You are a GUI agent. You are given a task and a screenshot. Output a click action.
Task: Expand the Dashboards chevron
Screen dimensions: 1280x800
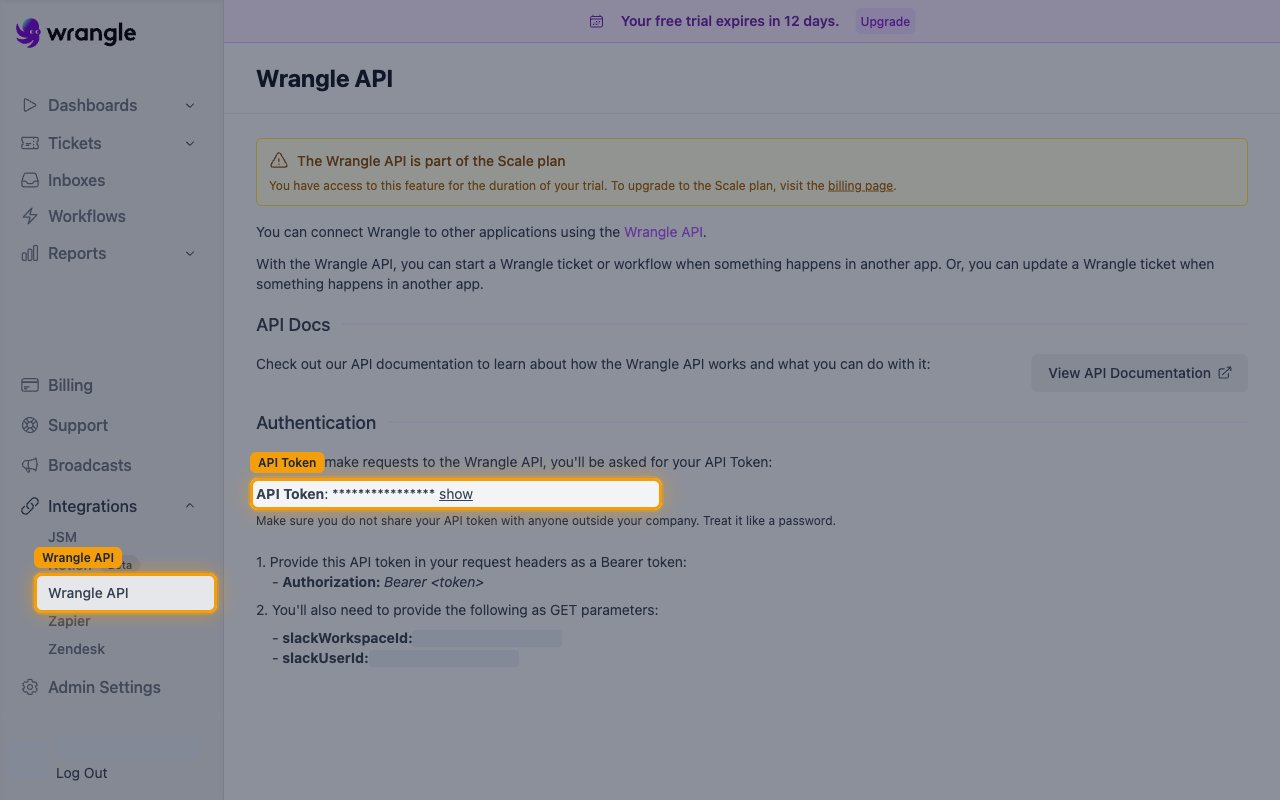point(190,105)
